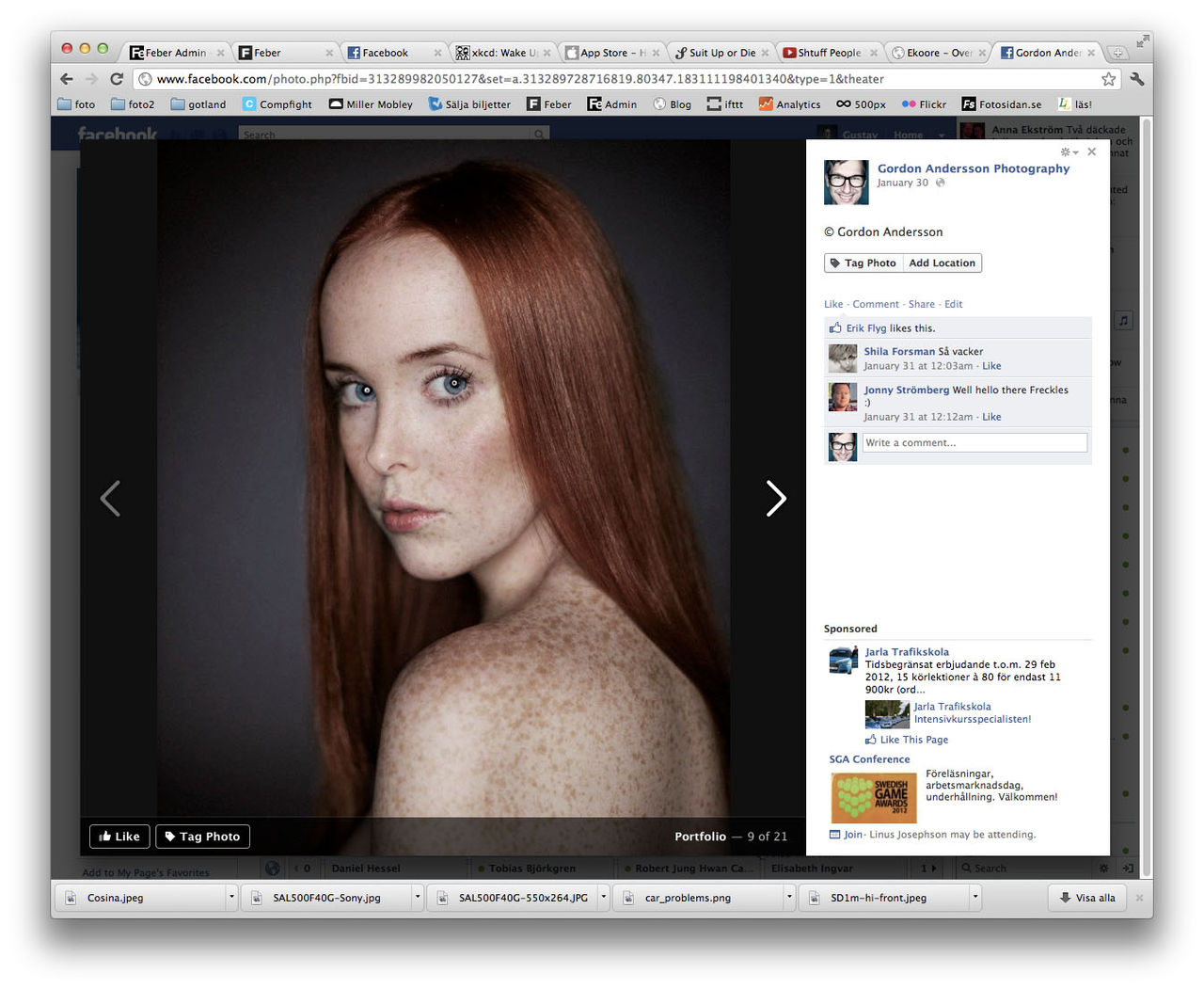
Task: Click the Add Location button
Action: (x=942, y=263)
